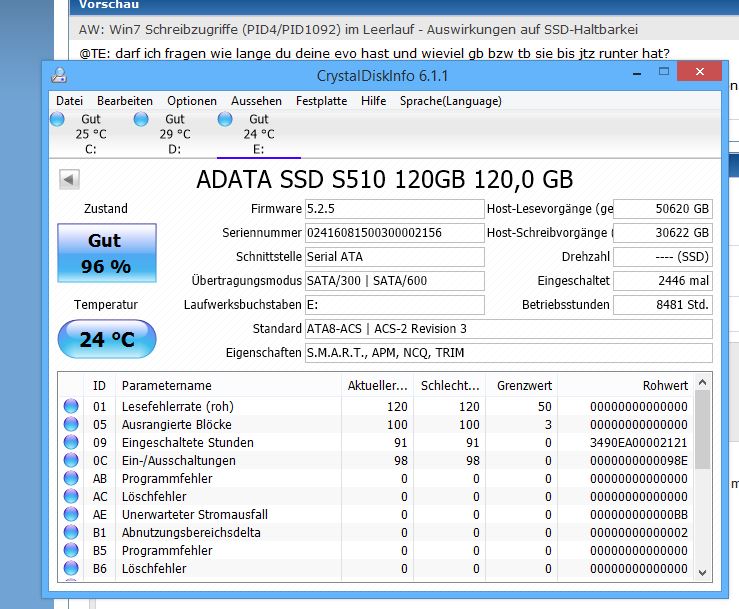739x609 pixels.
Task: Click the Schlecht... column header
Action: (450, 386)
